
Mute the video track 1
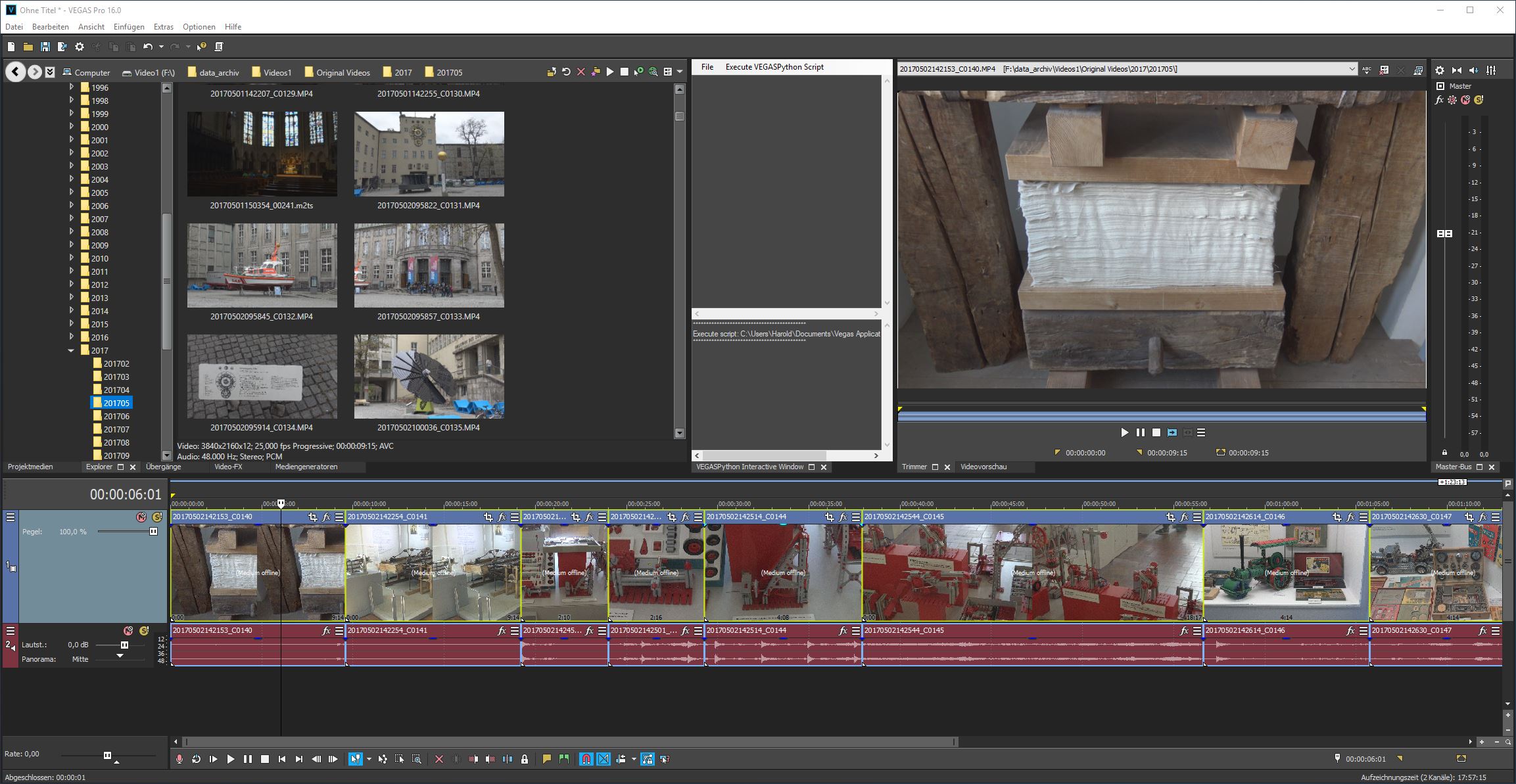(141, 518)
